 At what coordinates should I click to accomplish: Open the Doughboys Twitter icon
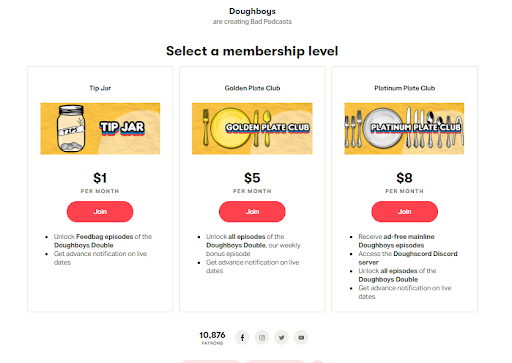click(282, 338)
